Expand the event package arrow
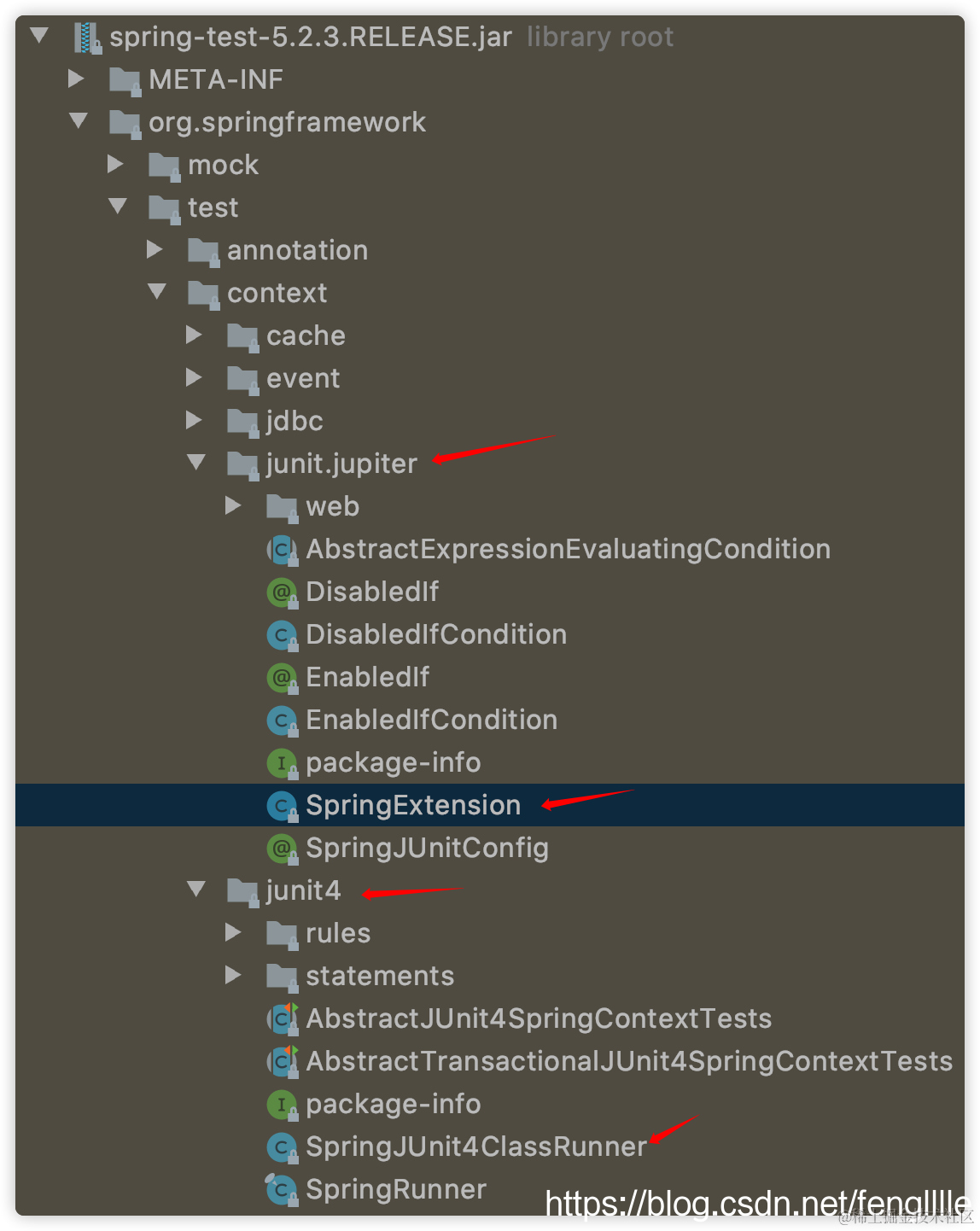Viewport: 980px width, 1231px height. point(194,377)
